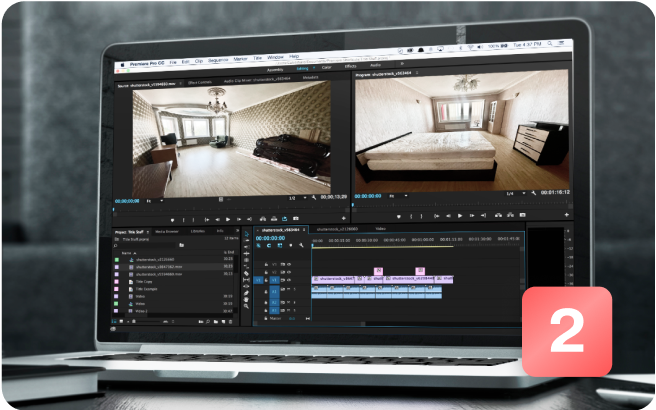This screenshot has height=410, width=656.
Task: Open the Window menu
Action: [x=275, y=57]
